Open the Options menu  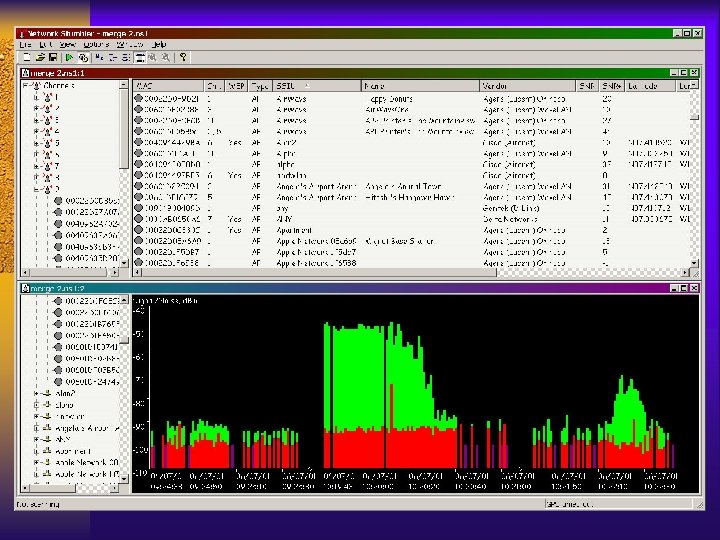pos(96,45)
